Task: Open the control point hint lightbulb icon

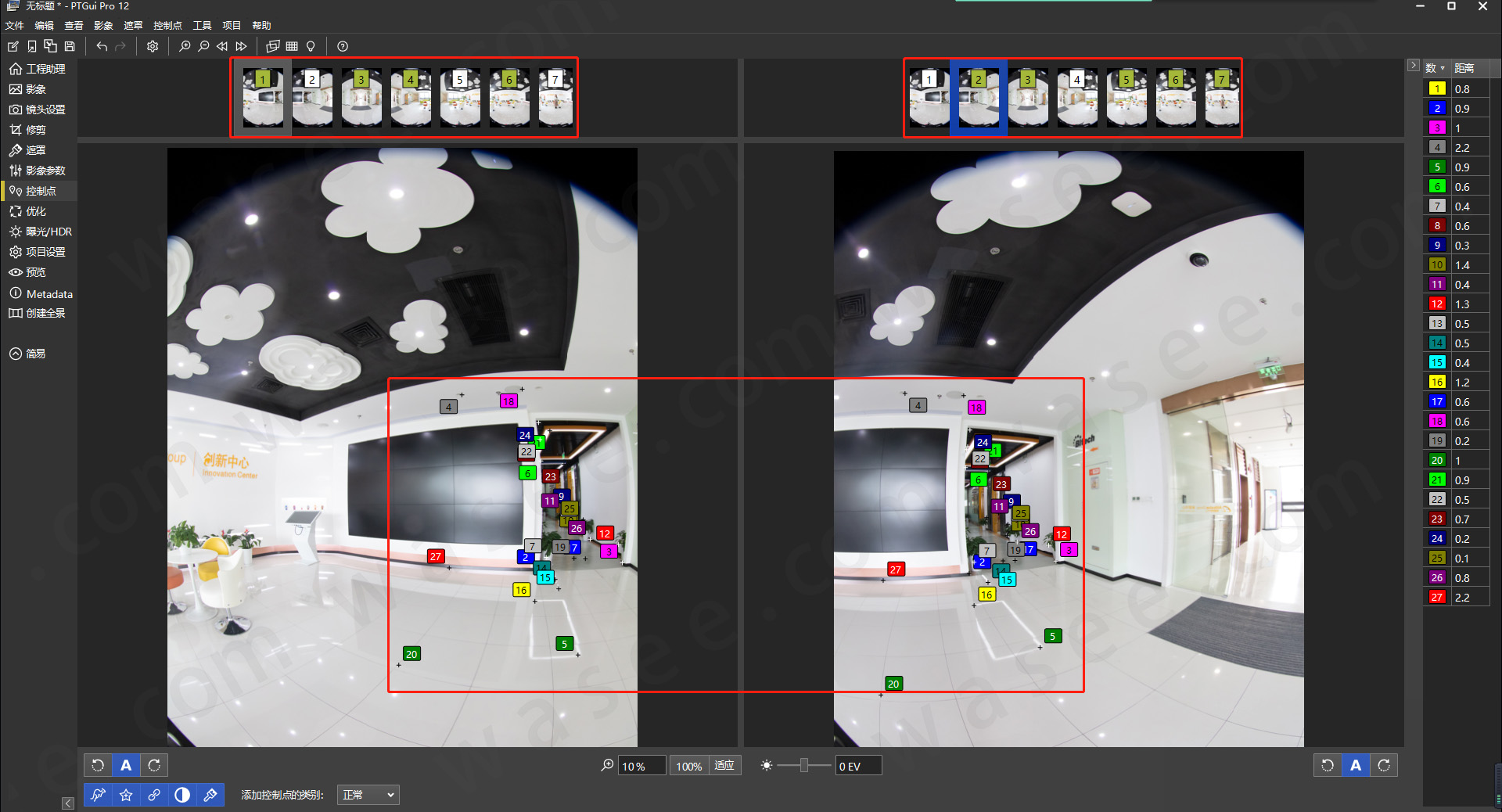Action: click(x=310, y=46)
